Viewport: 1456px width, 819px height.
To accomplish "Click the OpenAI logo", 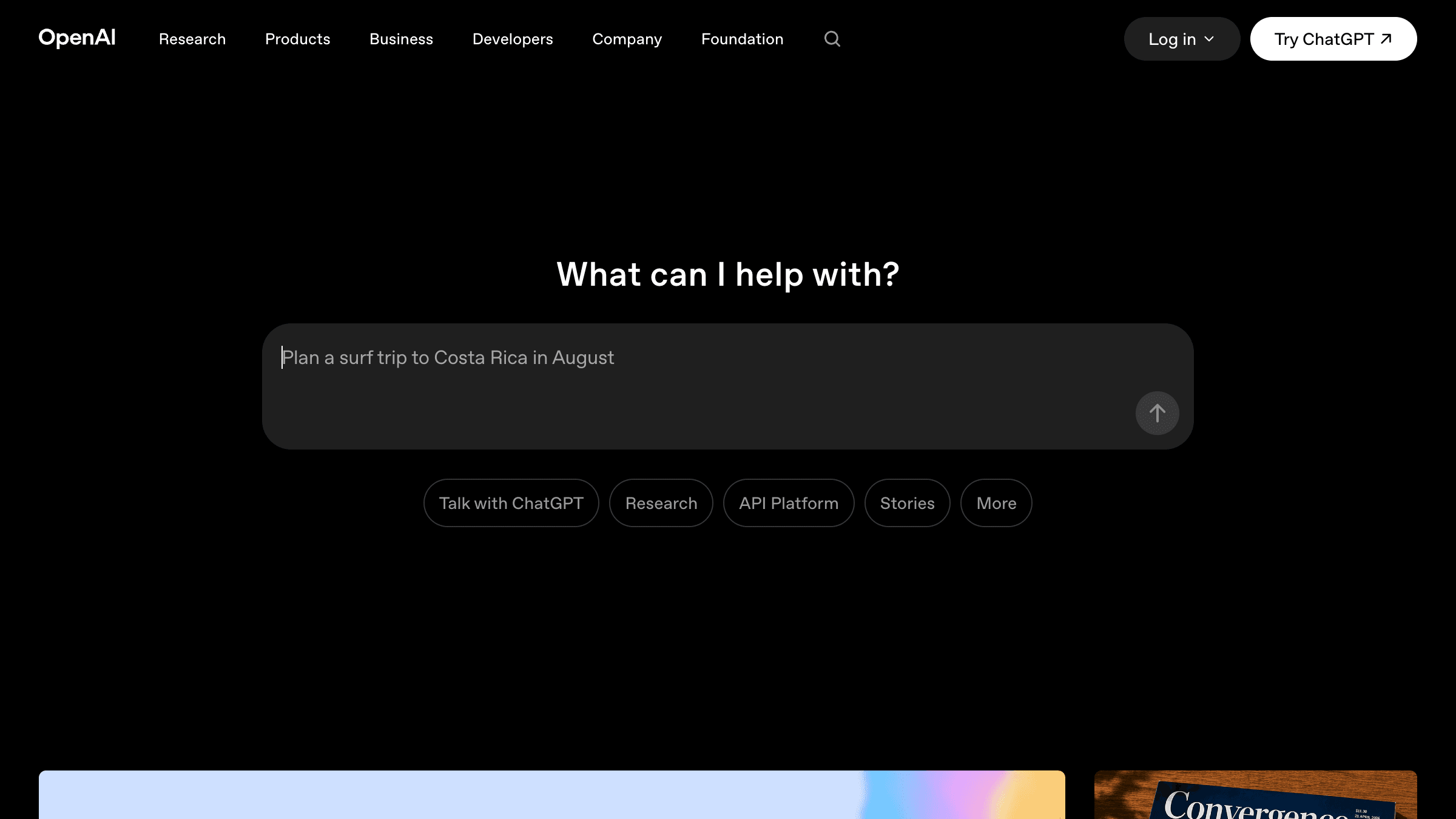I will pos(77,38).
